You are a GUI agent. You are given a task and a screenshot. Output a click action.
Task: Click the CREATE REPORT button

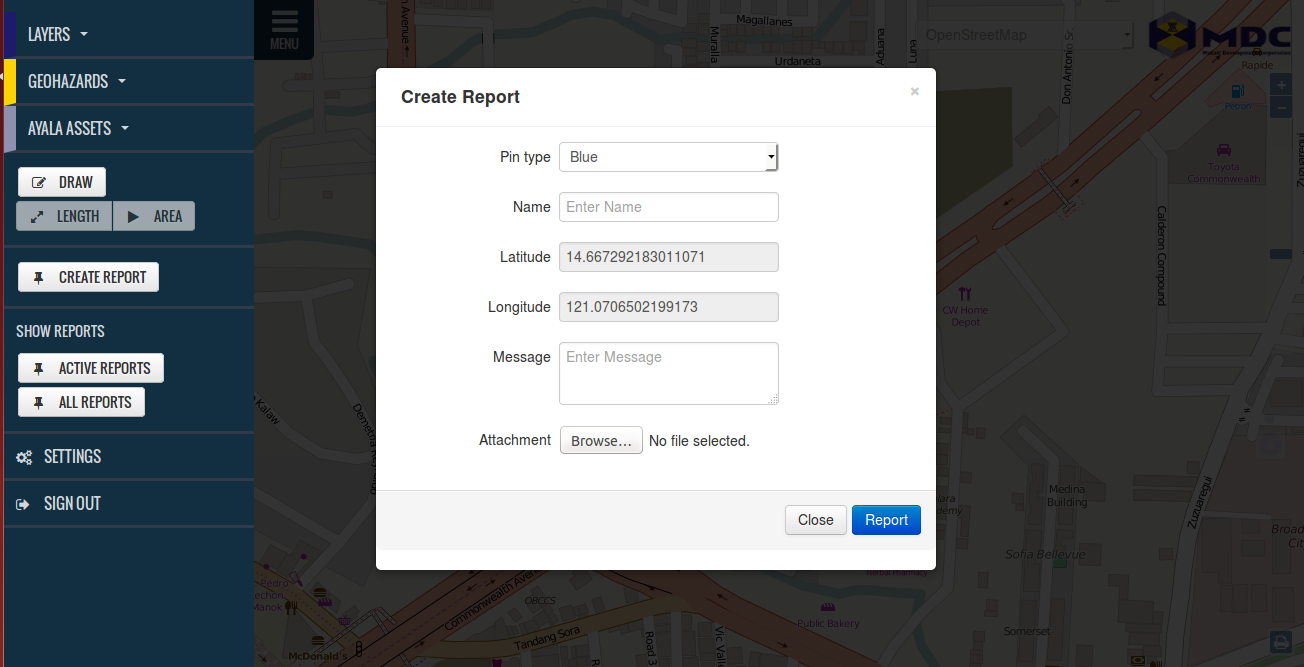click(x=88, y=277)
